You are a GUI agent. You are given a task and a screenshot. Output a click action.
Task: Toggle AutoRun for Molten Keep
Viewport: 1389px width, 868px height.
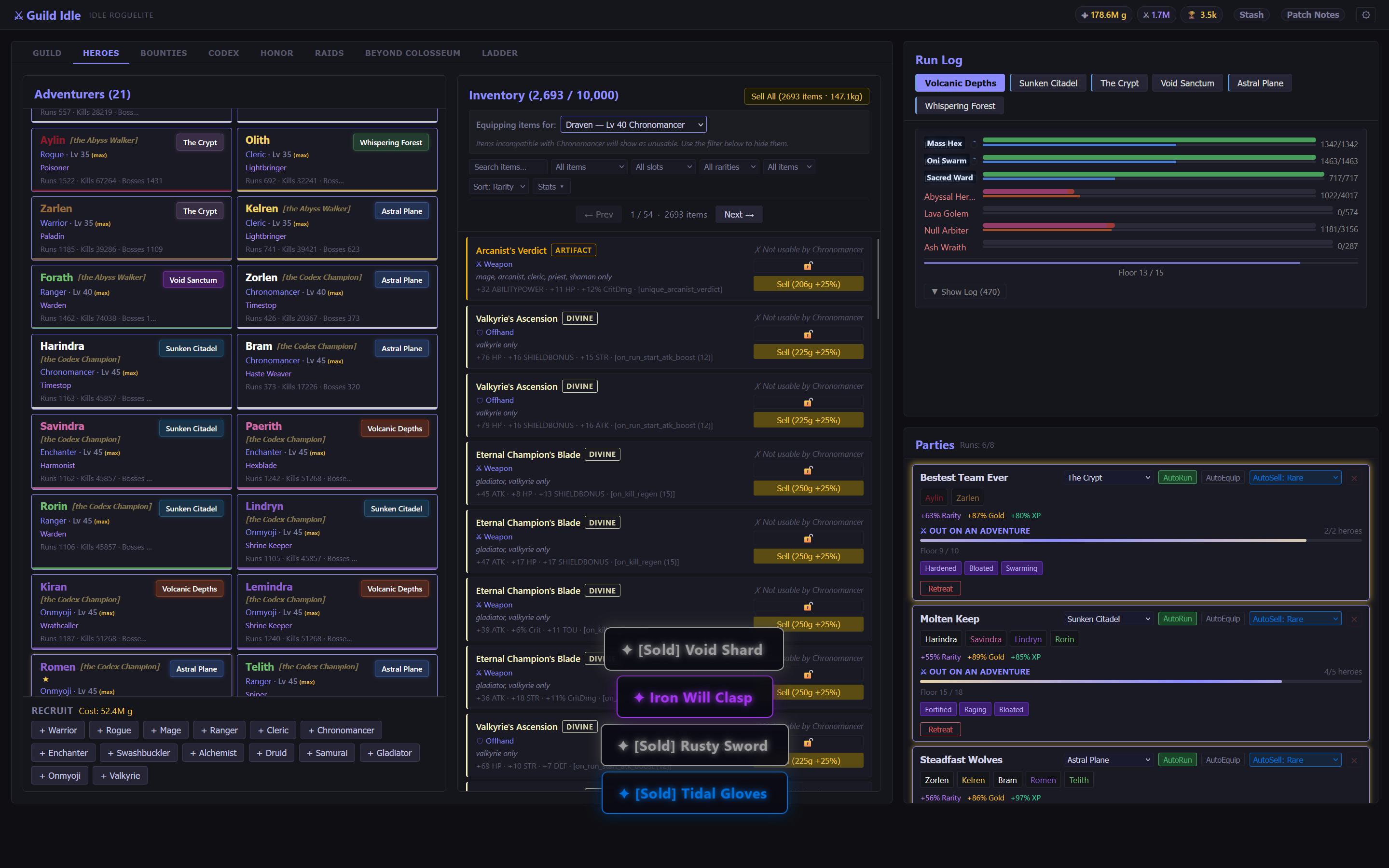coord(1177,619)
